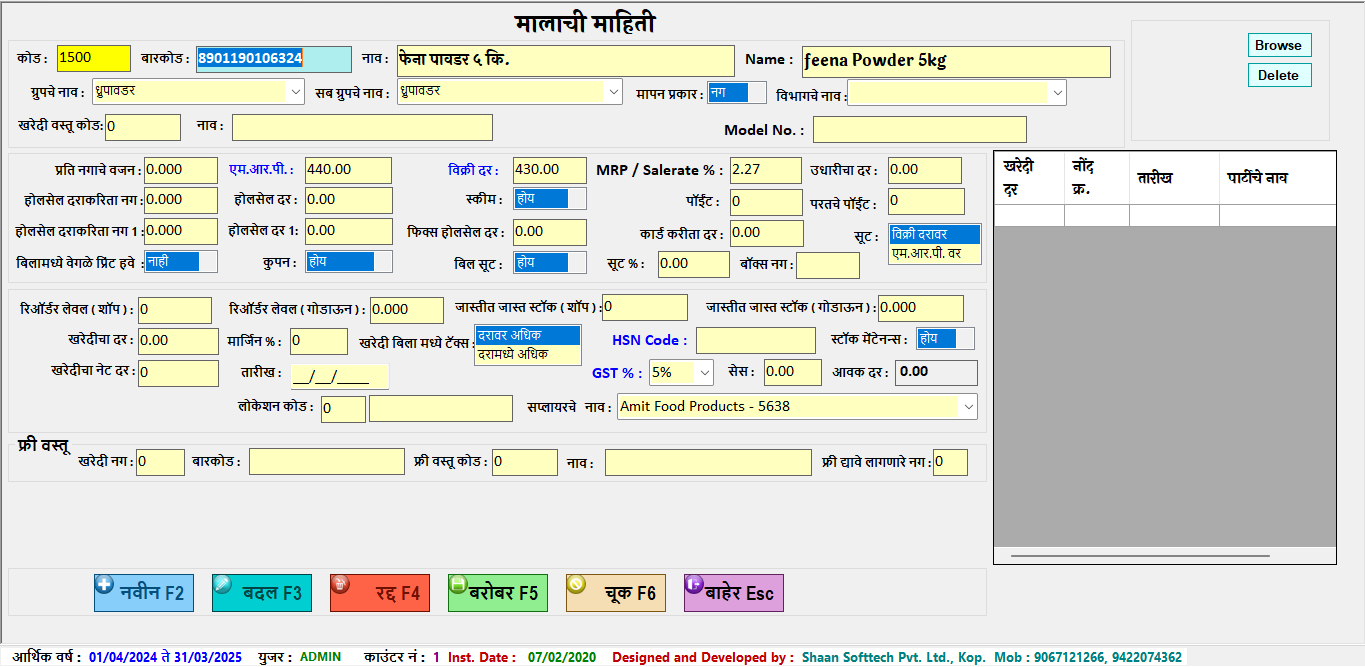Image resolution: width=1365 pixels, height=667 pixels.
Task: Expand the सप्लायरचे नाव supplier dropdown
Action: (967, 407)
